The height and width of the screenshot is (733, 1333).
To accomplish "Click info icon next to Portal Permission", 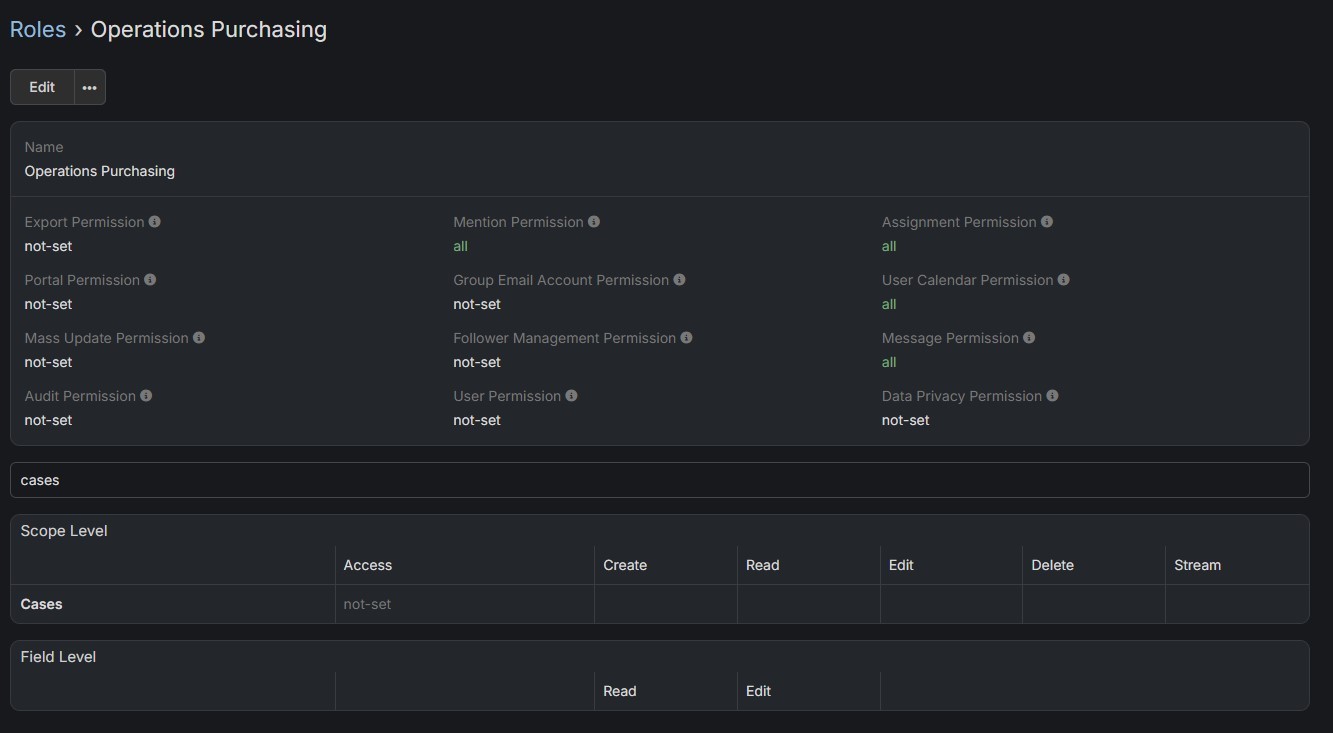I will coord(150,280).
